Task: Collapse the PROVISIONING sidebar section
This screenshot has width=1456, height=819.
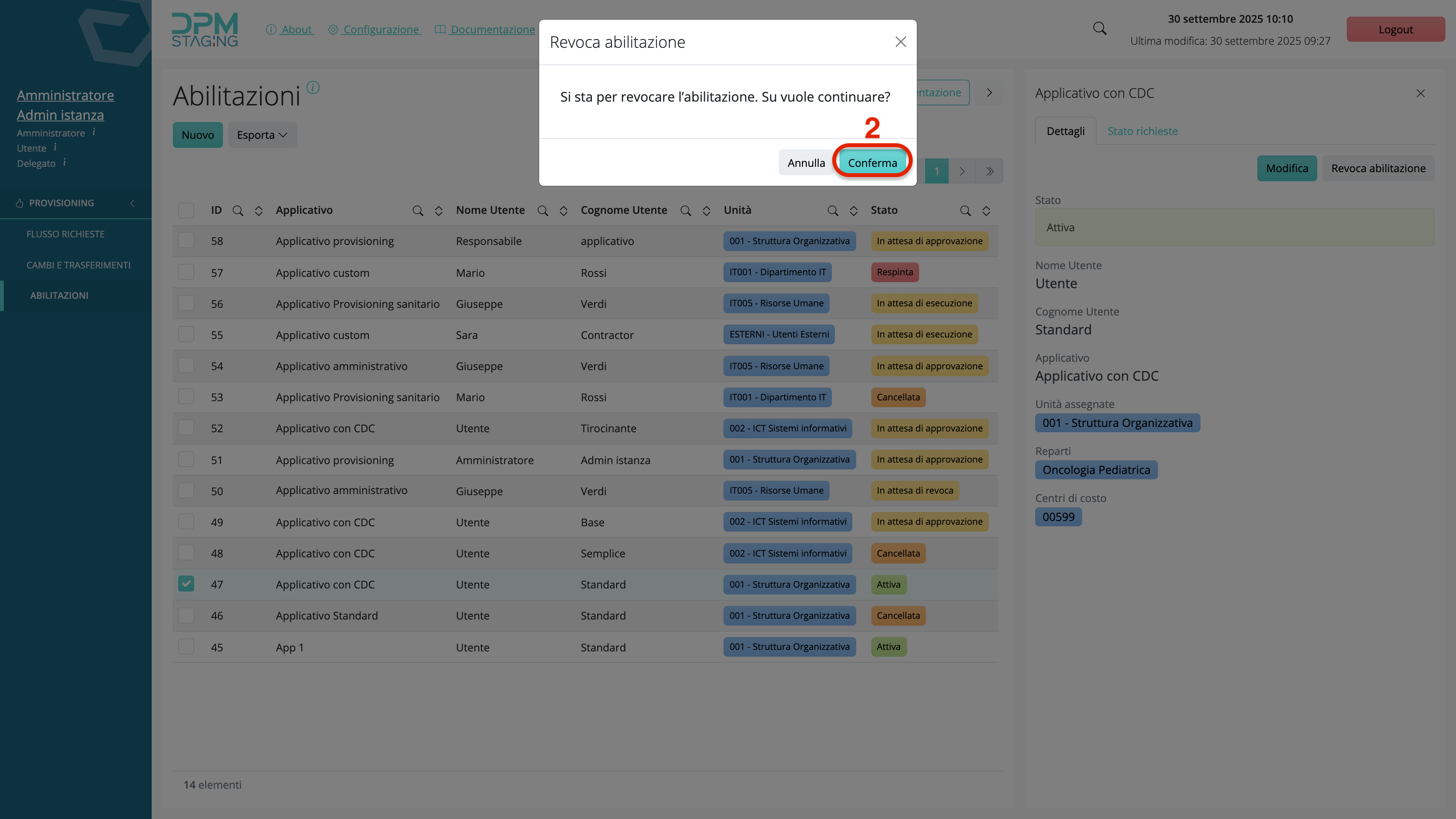Action: coord(132,203)
